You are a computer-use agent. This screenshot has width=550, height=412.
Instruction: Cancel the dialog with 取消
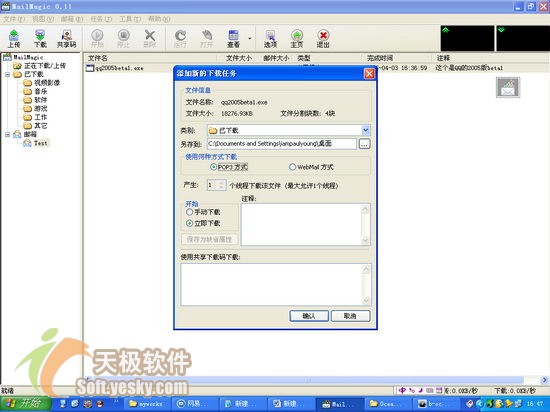(350, 316)
